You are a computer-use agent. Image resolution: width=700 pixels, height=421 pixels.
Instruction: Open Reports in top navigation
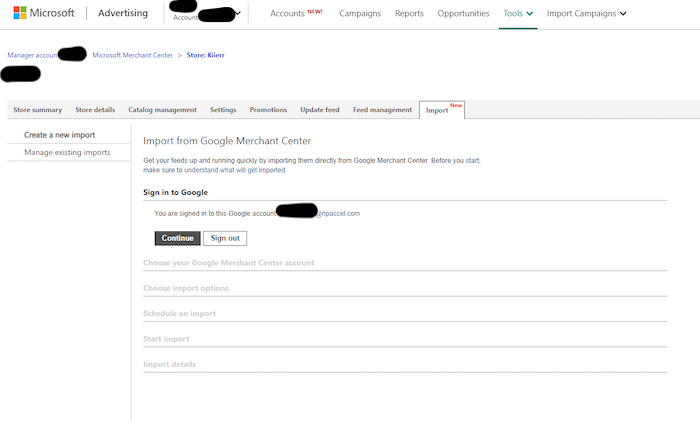(x=409, y=13)
